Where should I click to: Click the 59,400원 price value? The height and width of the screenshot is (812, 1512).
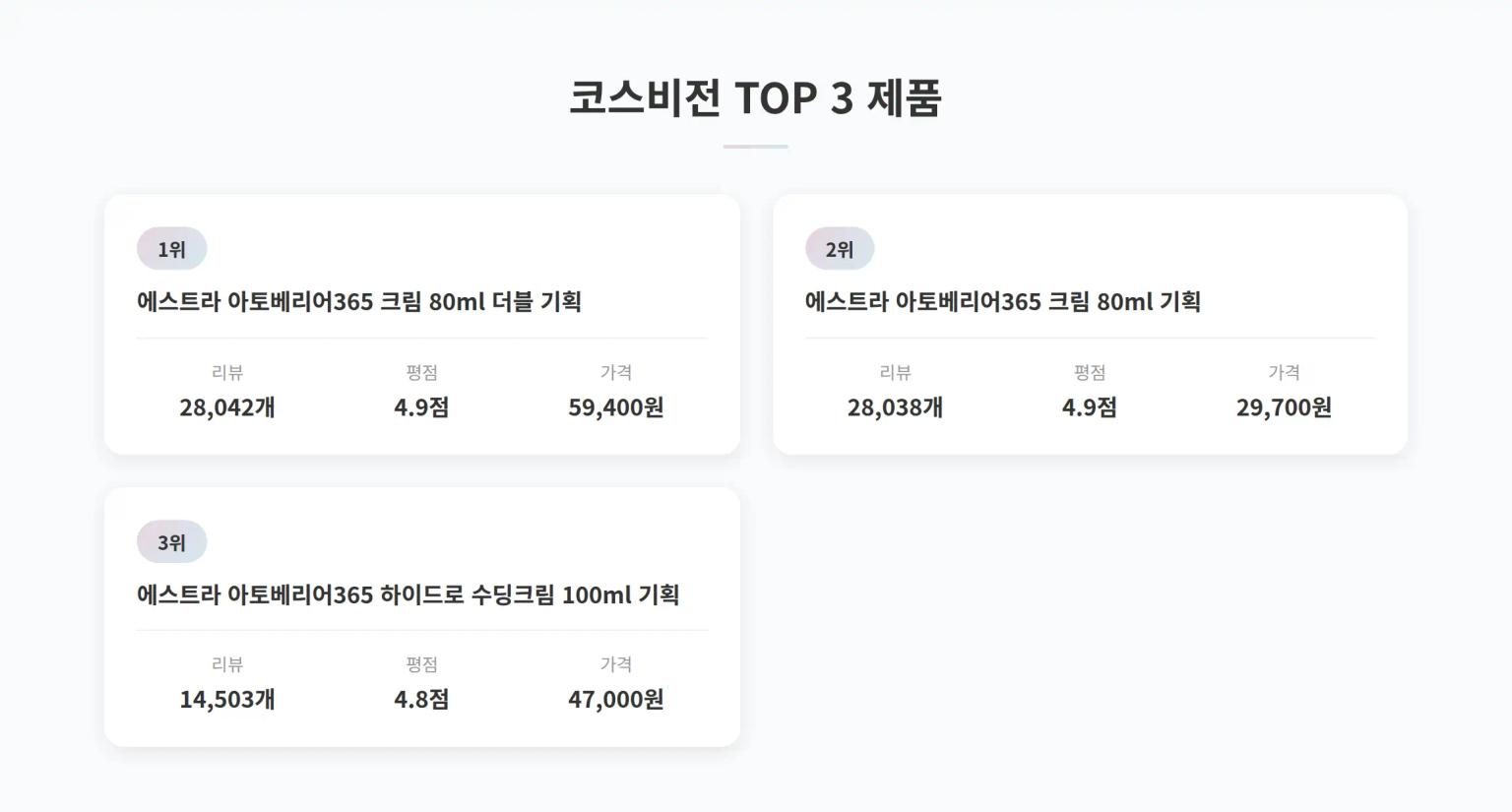616,406
